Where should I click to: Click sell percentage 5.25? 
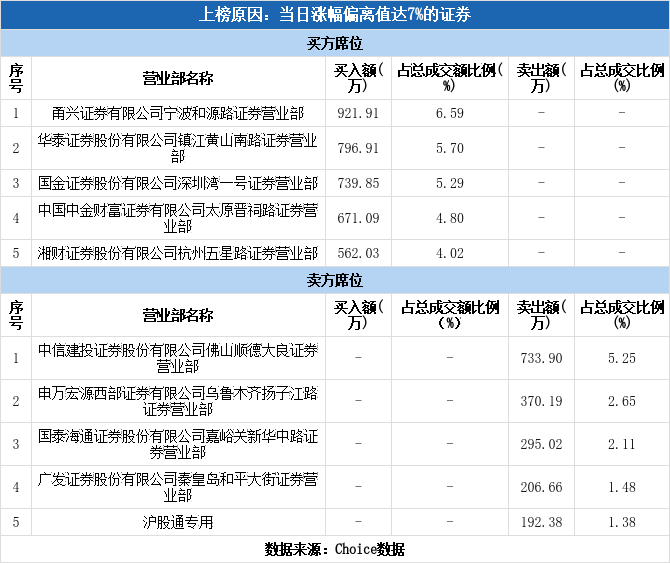click(x=622, y=358)
